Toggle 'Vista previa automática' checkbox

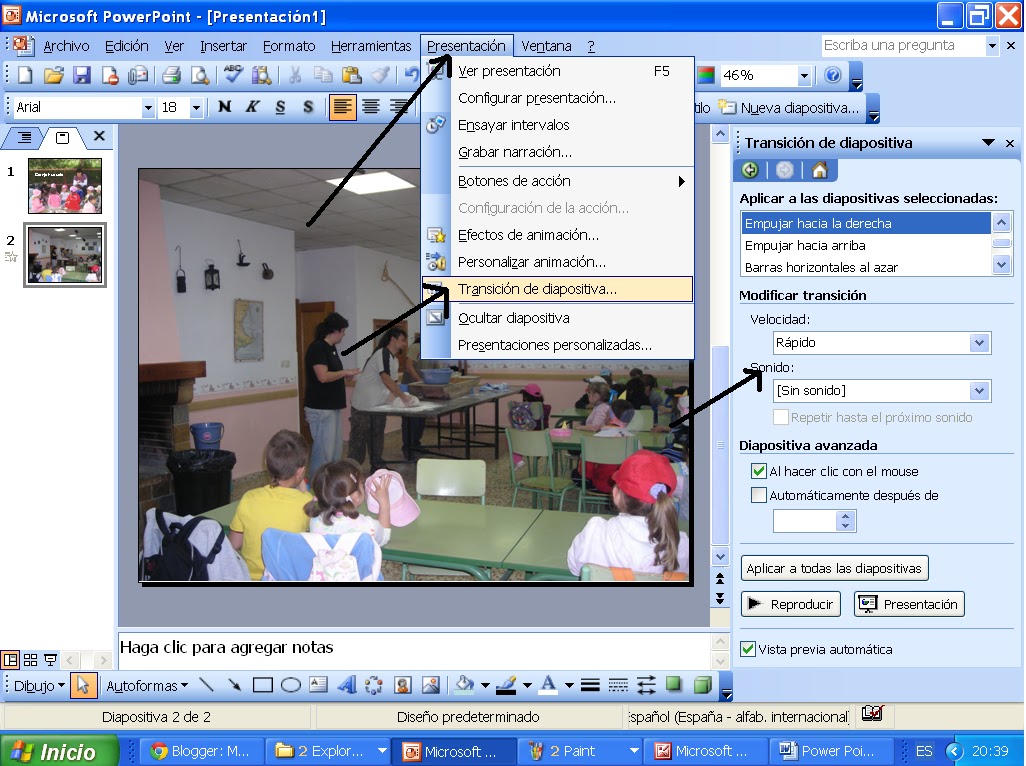click(747, 649)
